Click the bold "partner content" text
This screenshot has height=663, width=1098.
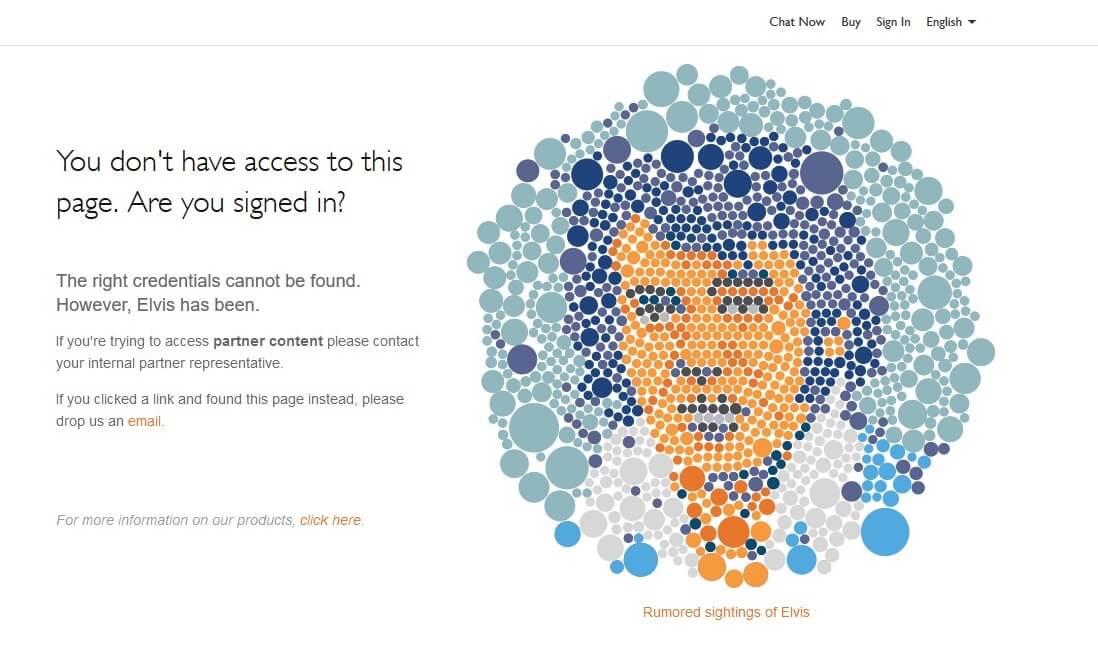point(268,341)
